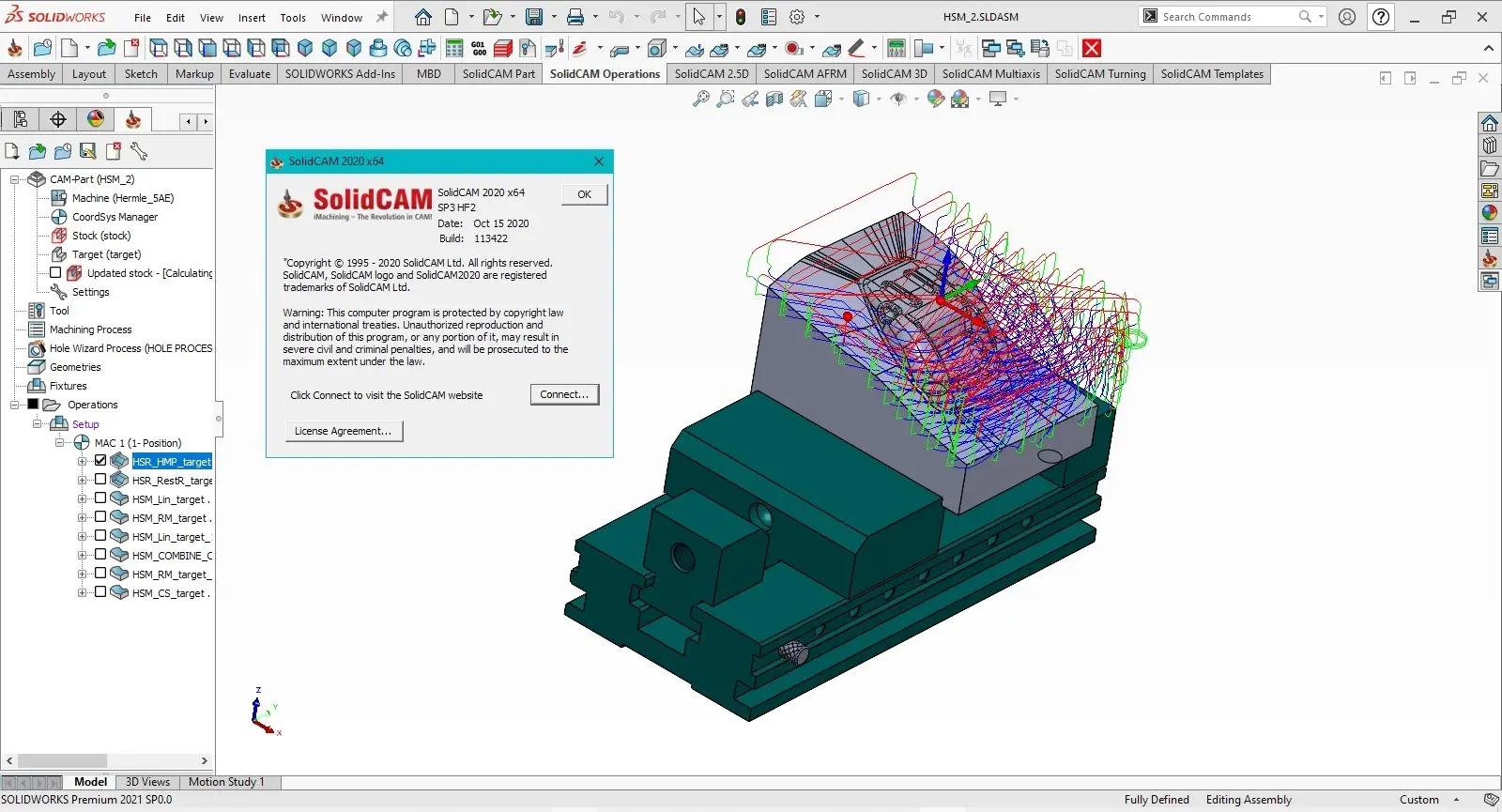This screenshot has height=812, width=1502.
Task: Click the red X exit SolidCAM icon
Action: click(x=1091, y=48)
